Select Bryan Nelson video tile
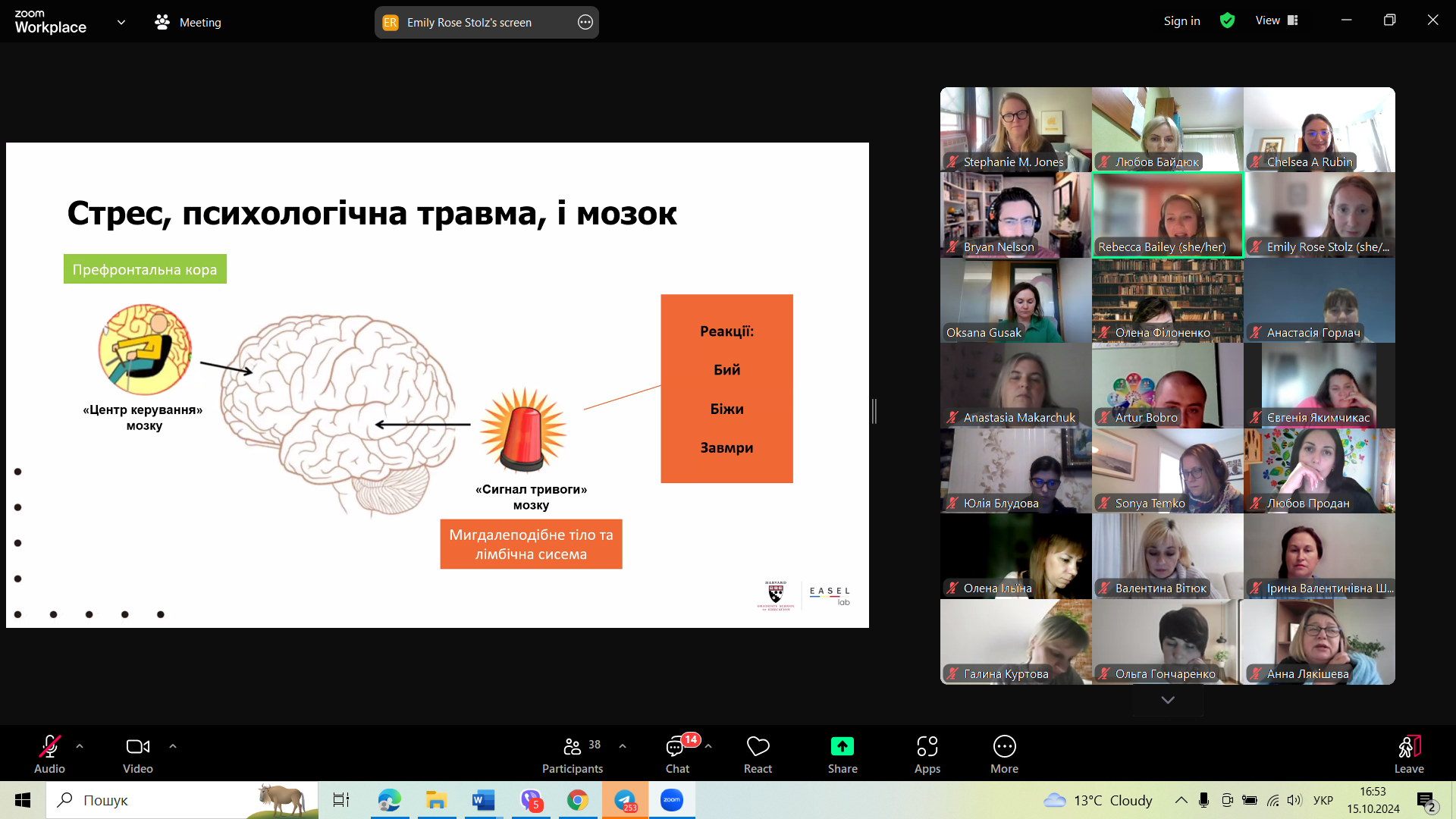Viewport: 1456px width, 819px height. coord(1016,215)
